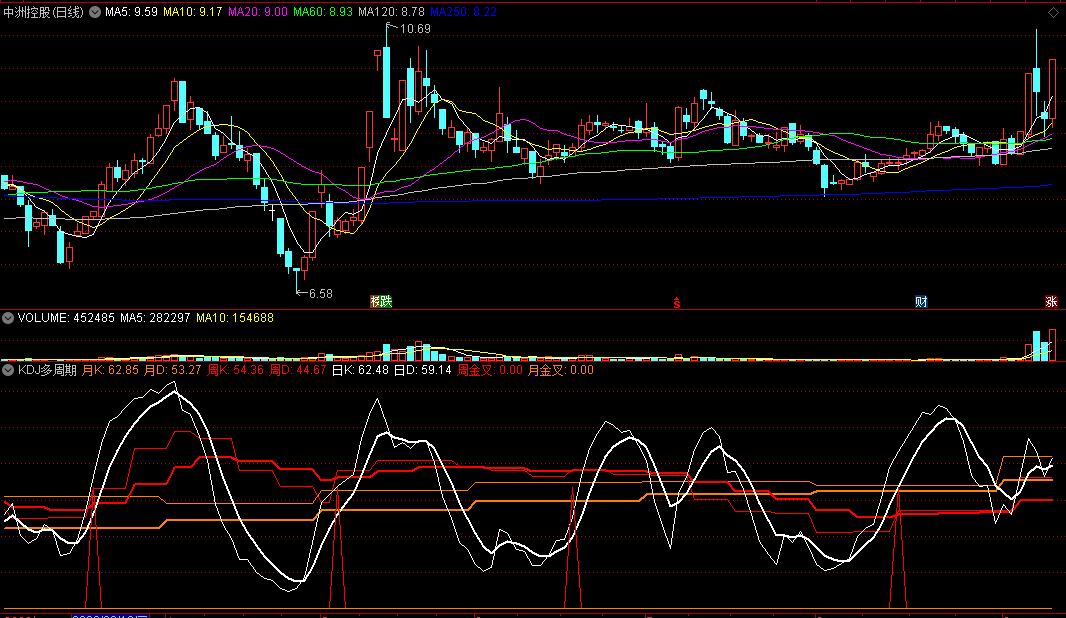Click the 6.58 low price label

point(321,294)
